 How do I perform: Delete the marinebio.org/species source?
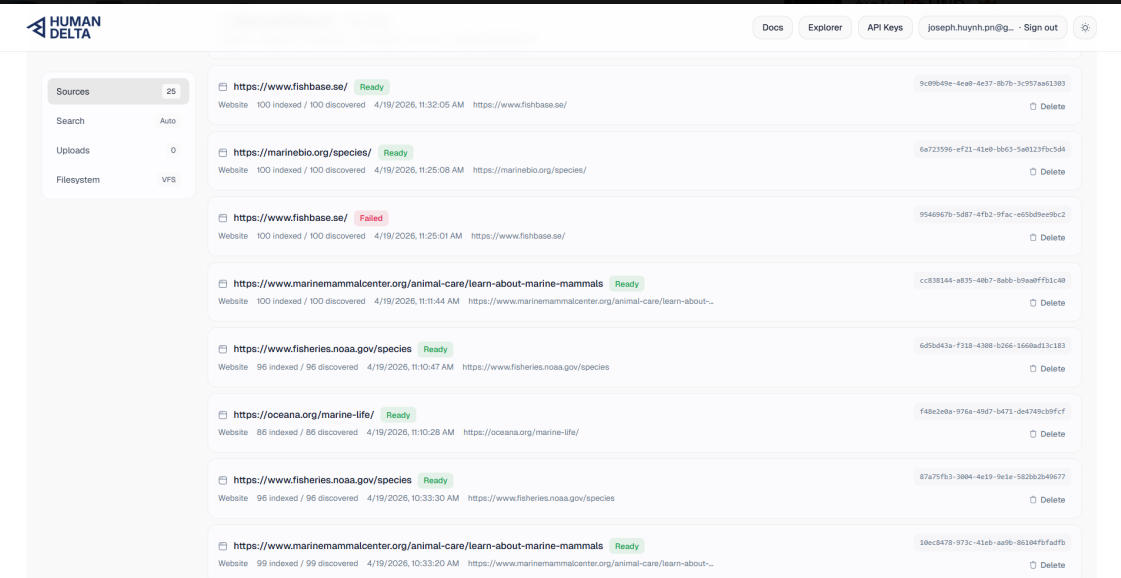(1047, 172)
